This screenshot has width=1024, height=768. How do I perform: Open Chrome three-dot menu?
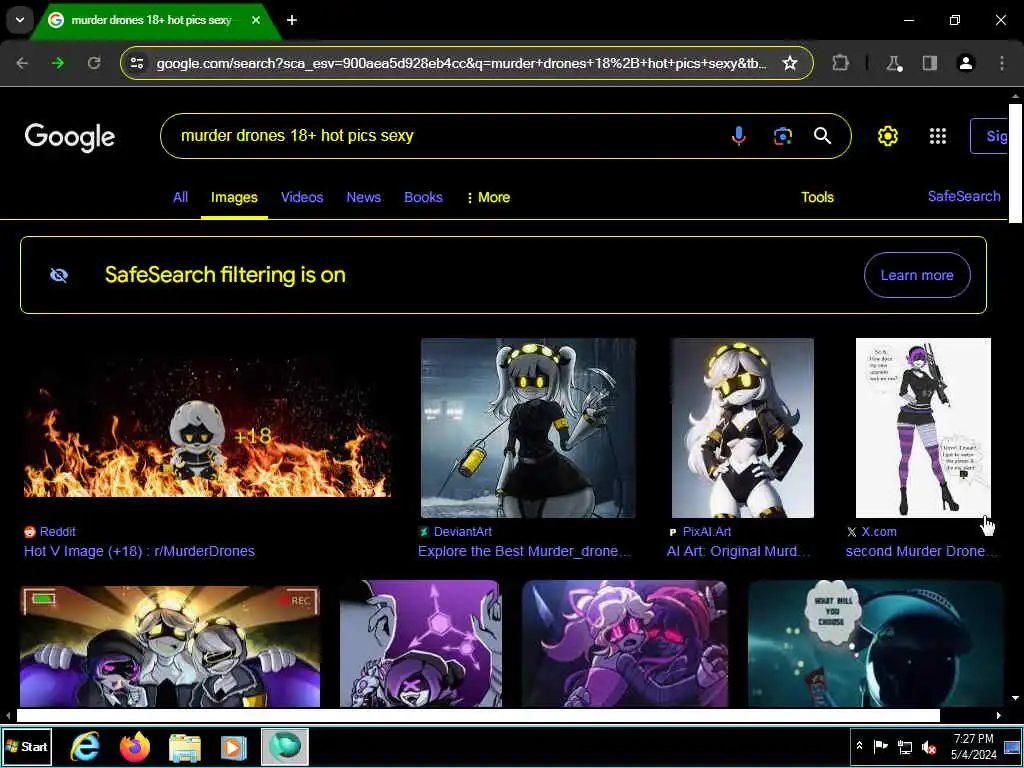coord(1002,63)
